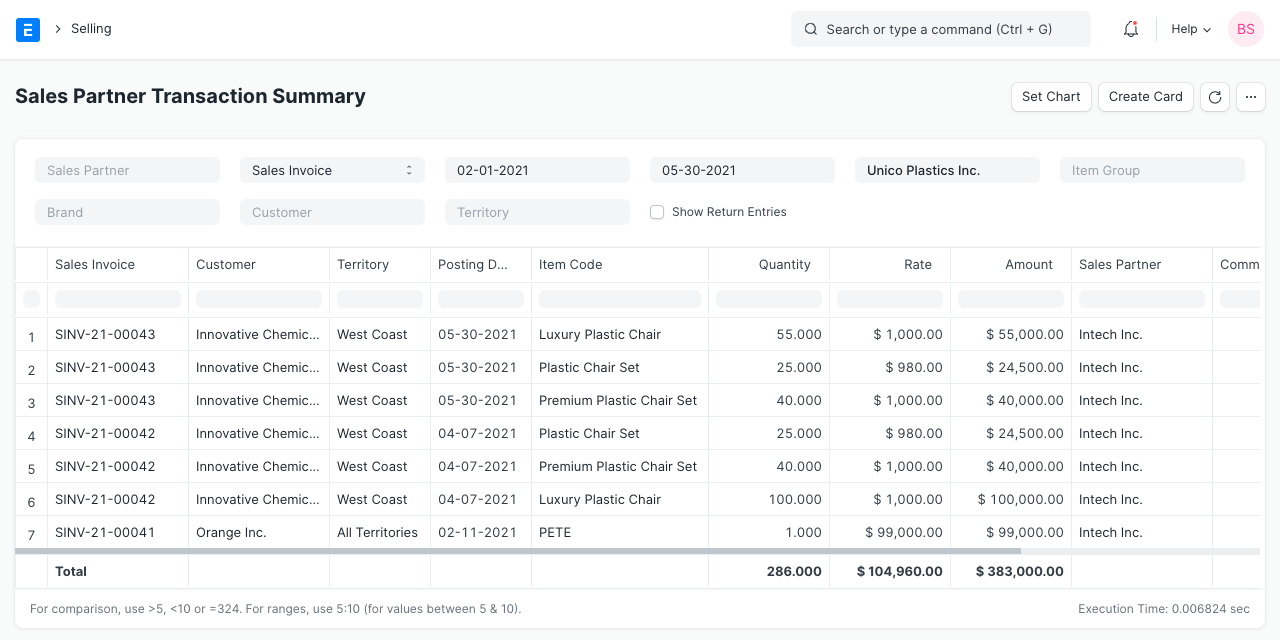Focus the Item Group filter field

(1152, 170)
